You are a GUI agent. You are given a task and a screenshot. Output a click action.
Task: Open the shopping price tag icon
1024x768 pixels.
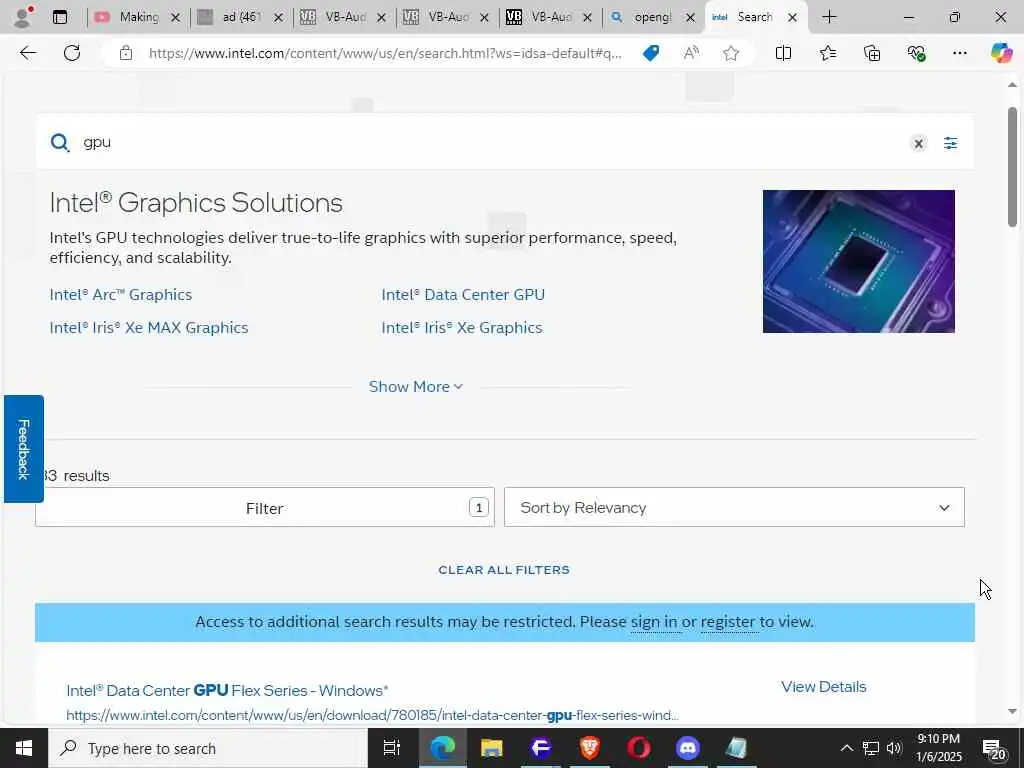[x=650, y=53]
